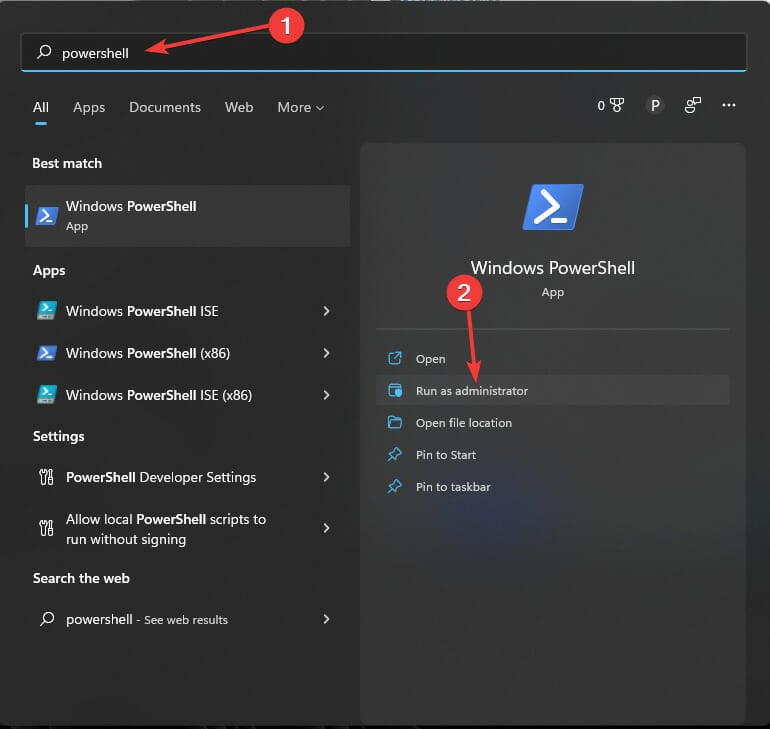Switch to the Documents tab
Screen dimensions: 770x729
pos(165,107)
